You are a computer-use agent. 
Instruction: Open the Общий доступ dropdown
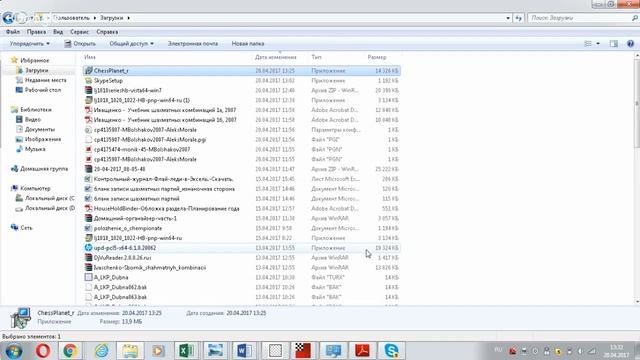(x=131, y=44)
